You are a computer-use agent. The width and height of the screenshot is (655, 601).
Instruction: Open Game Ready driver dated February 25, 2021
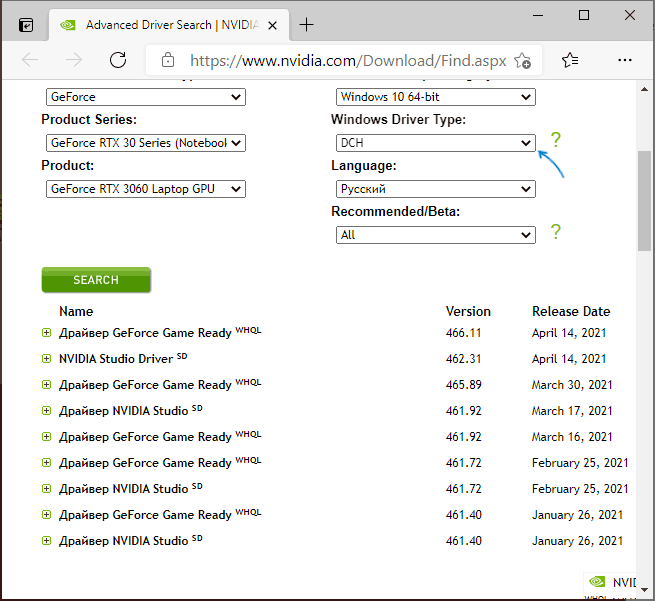(x=145, y=463)
